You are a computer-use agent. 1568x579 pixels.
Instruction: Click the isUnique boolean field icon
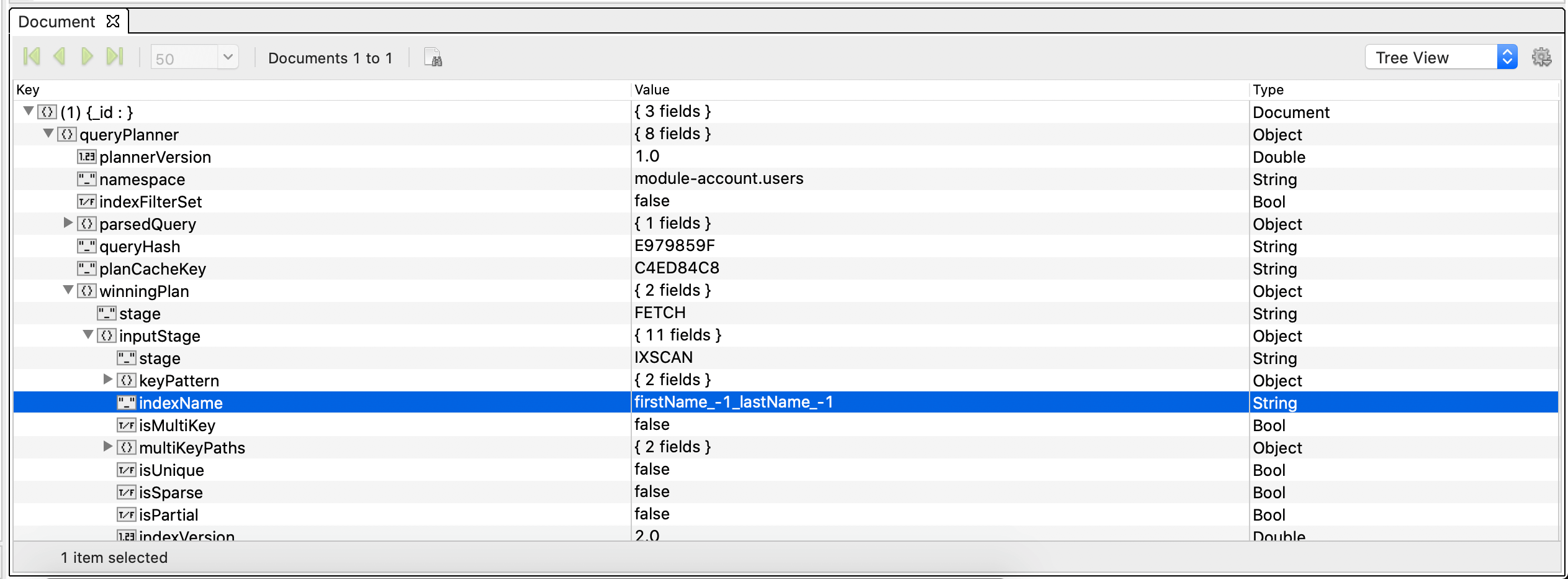click(126, 470)
